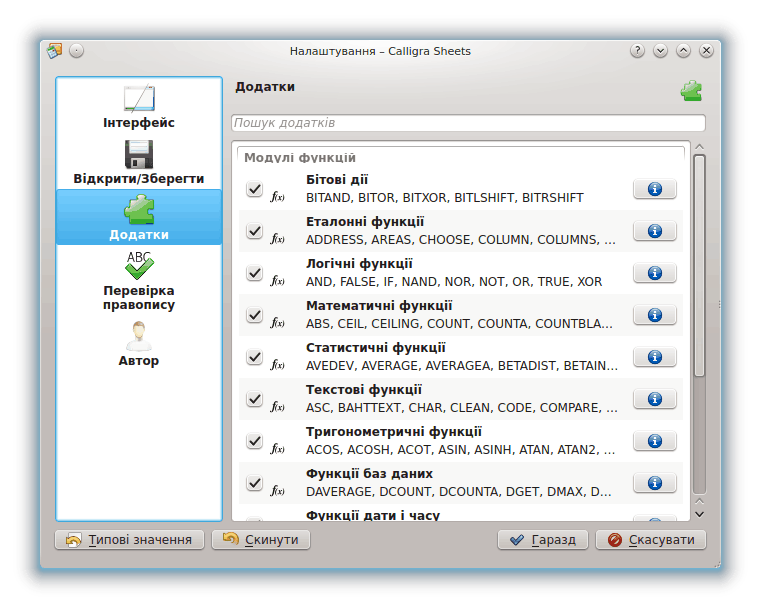Viewport: 761px width, 608px height.
Task: Click the Додатки puzzle piece sidebar icon
Action: click(138, 210)
